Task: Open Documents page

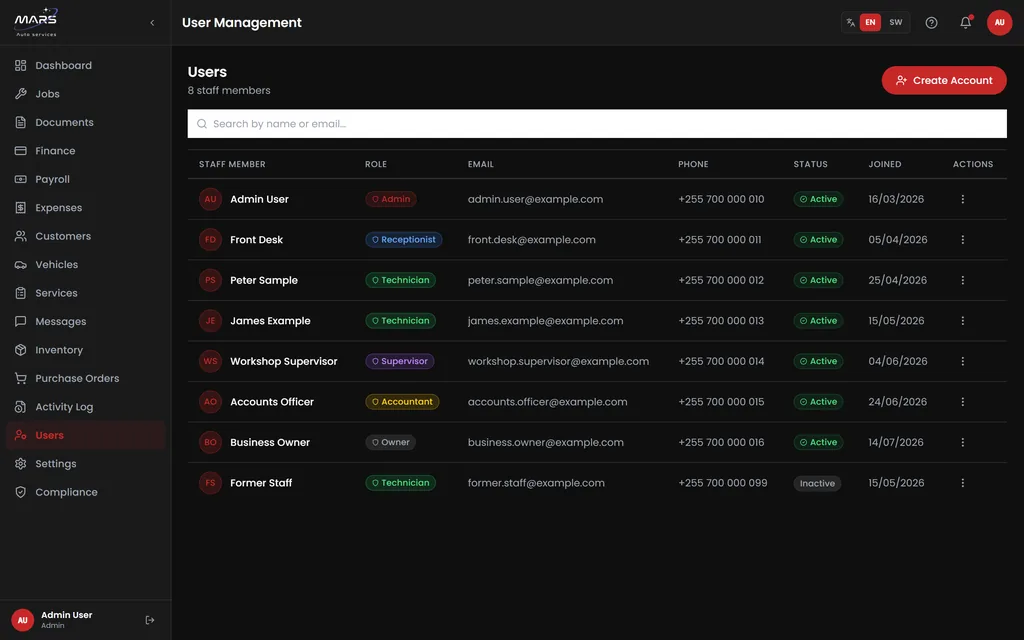Action: (86, 122)
